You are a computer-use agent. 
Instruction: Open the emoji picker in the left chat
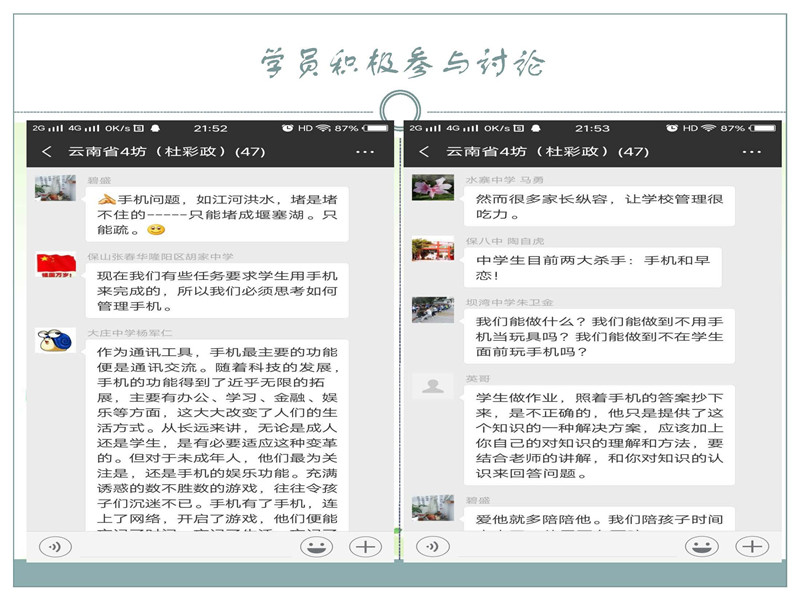[x=316, y=546]
